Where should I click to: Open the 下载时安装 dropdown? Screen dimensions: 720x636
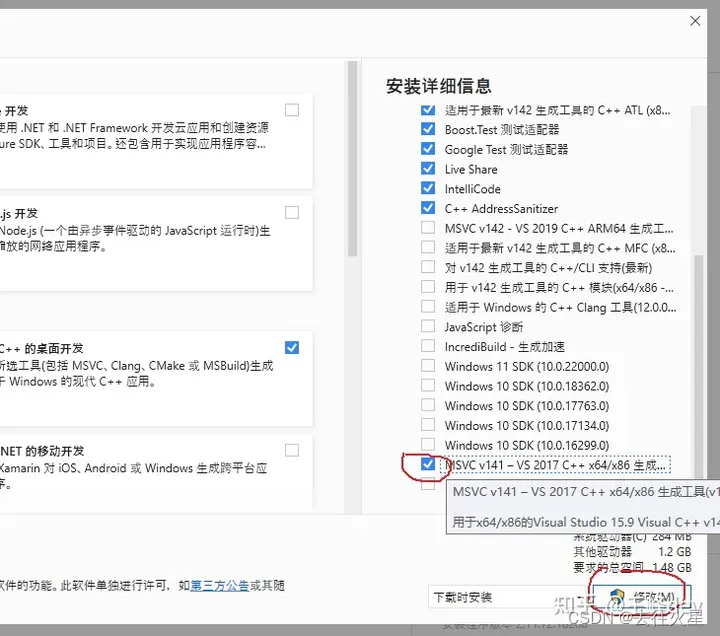click(x=507, y=597)
